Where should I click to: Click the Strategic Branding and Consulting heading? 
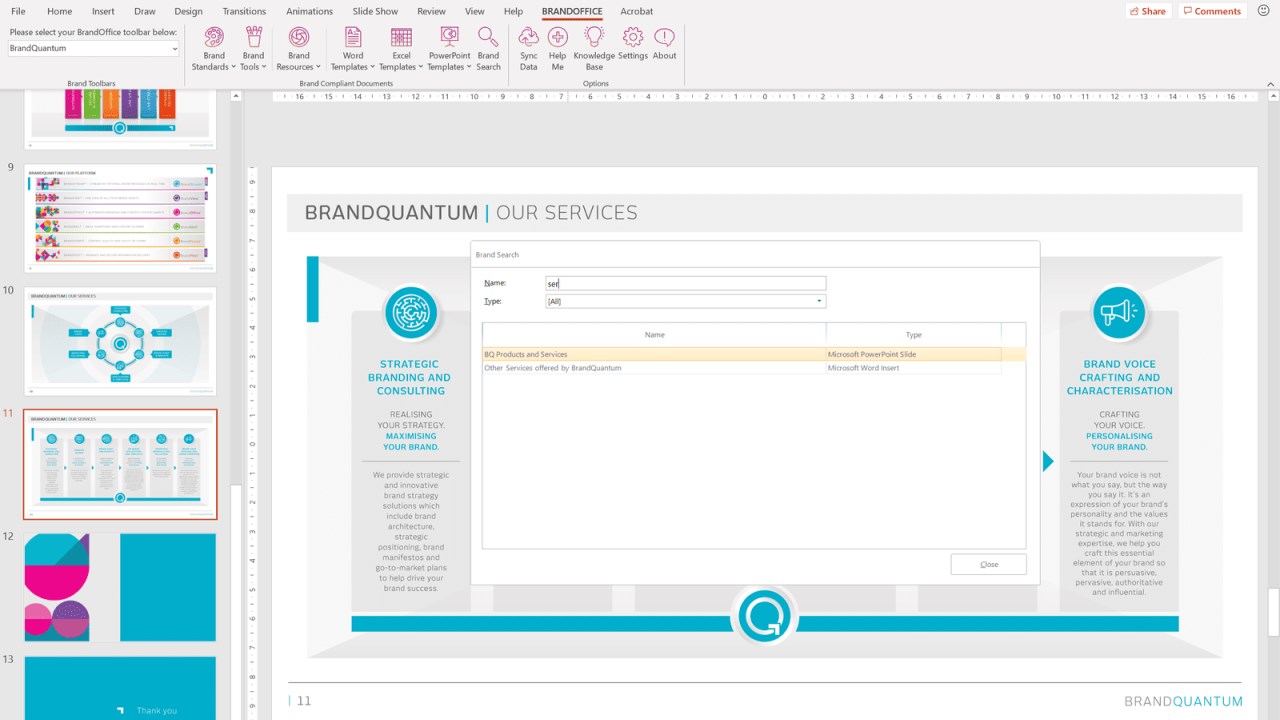[x=410, y=377]
